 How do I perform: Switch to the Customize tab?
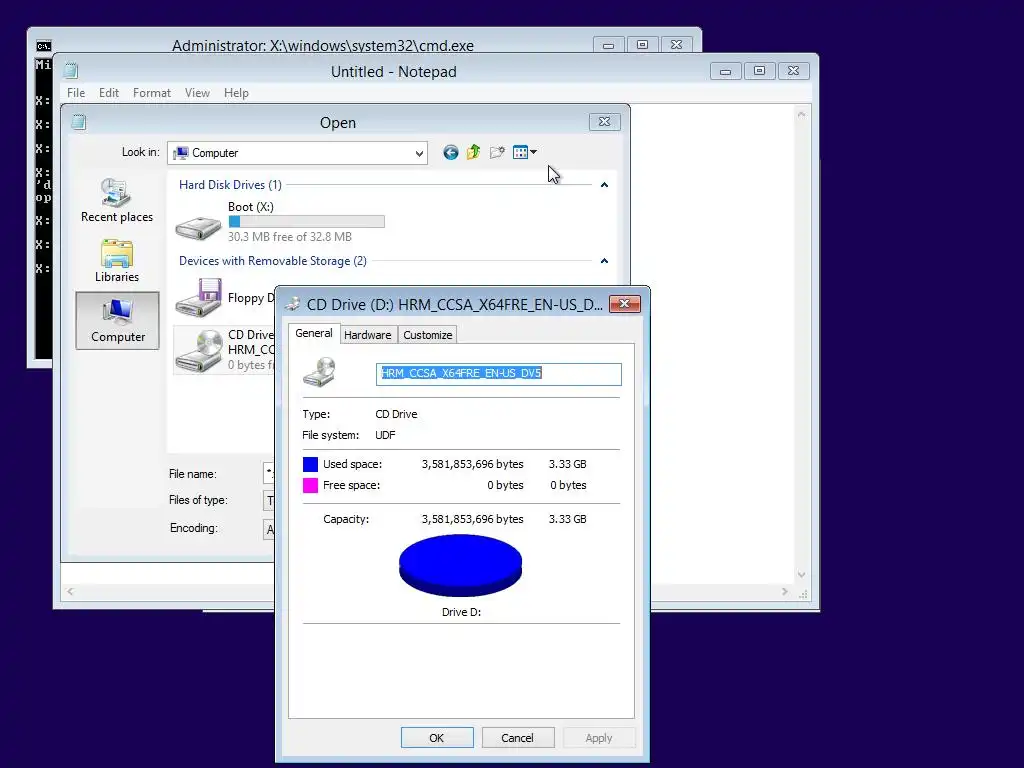pos(428,335)
